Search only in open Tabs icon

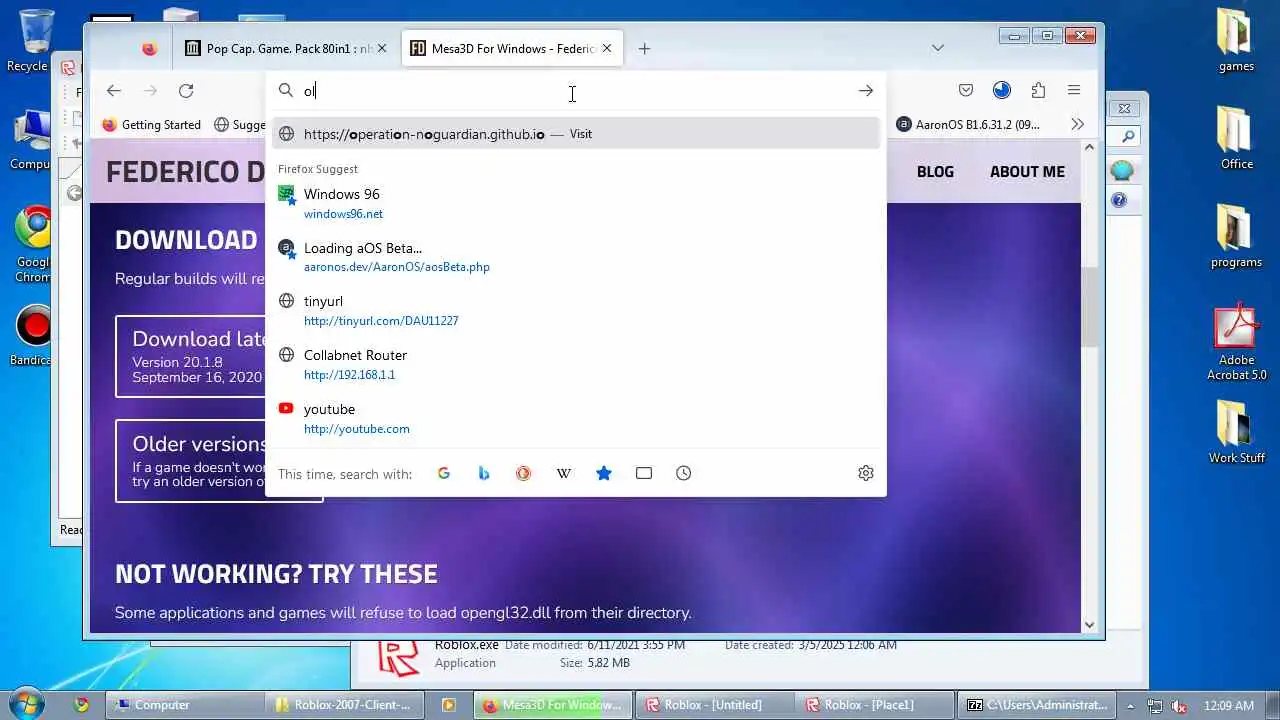644,473
